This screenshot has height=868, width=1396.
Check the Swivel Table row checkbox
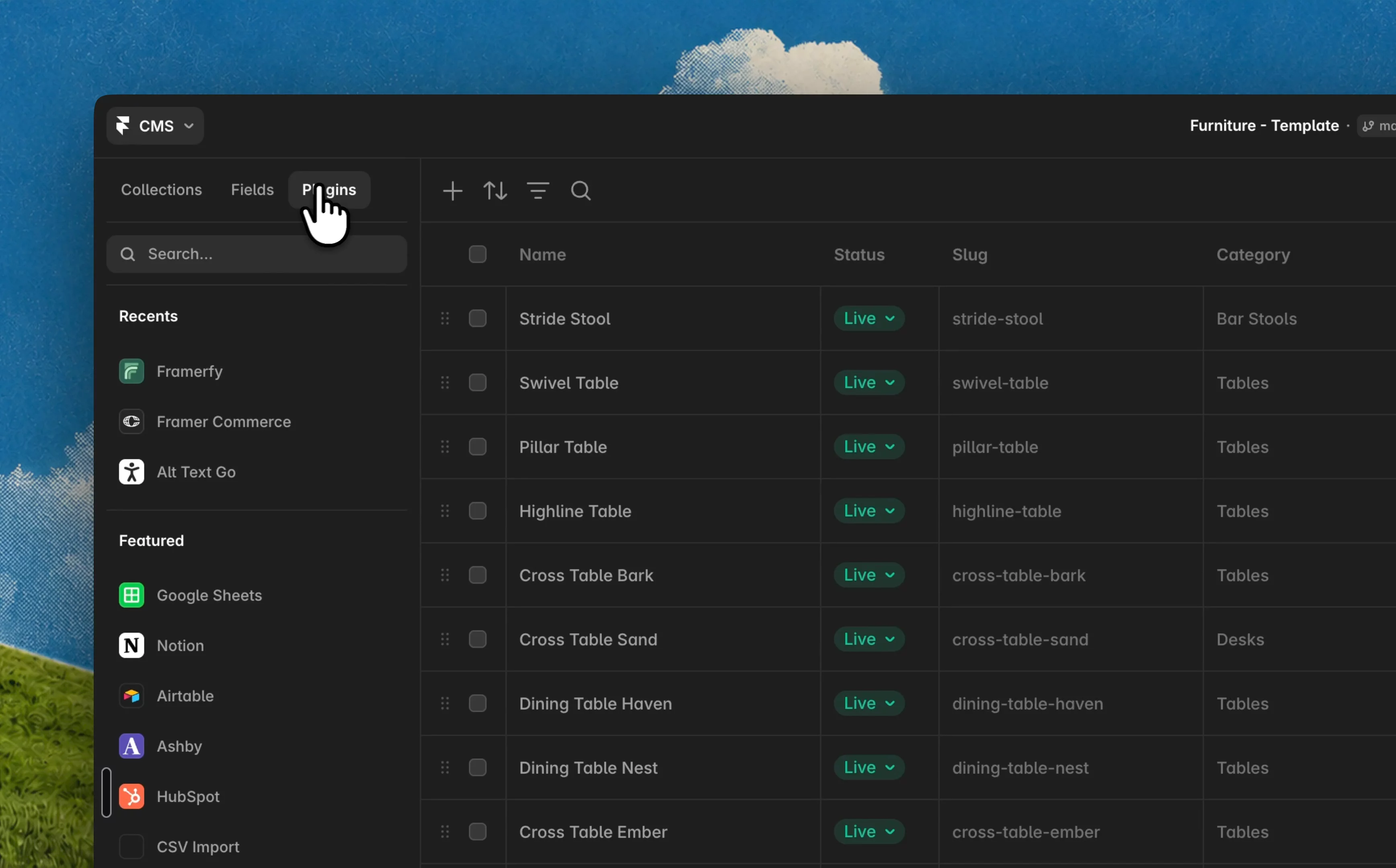coord(478,383)
